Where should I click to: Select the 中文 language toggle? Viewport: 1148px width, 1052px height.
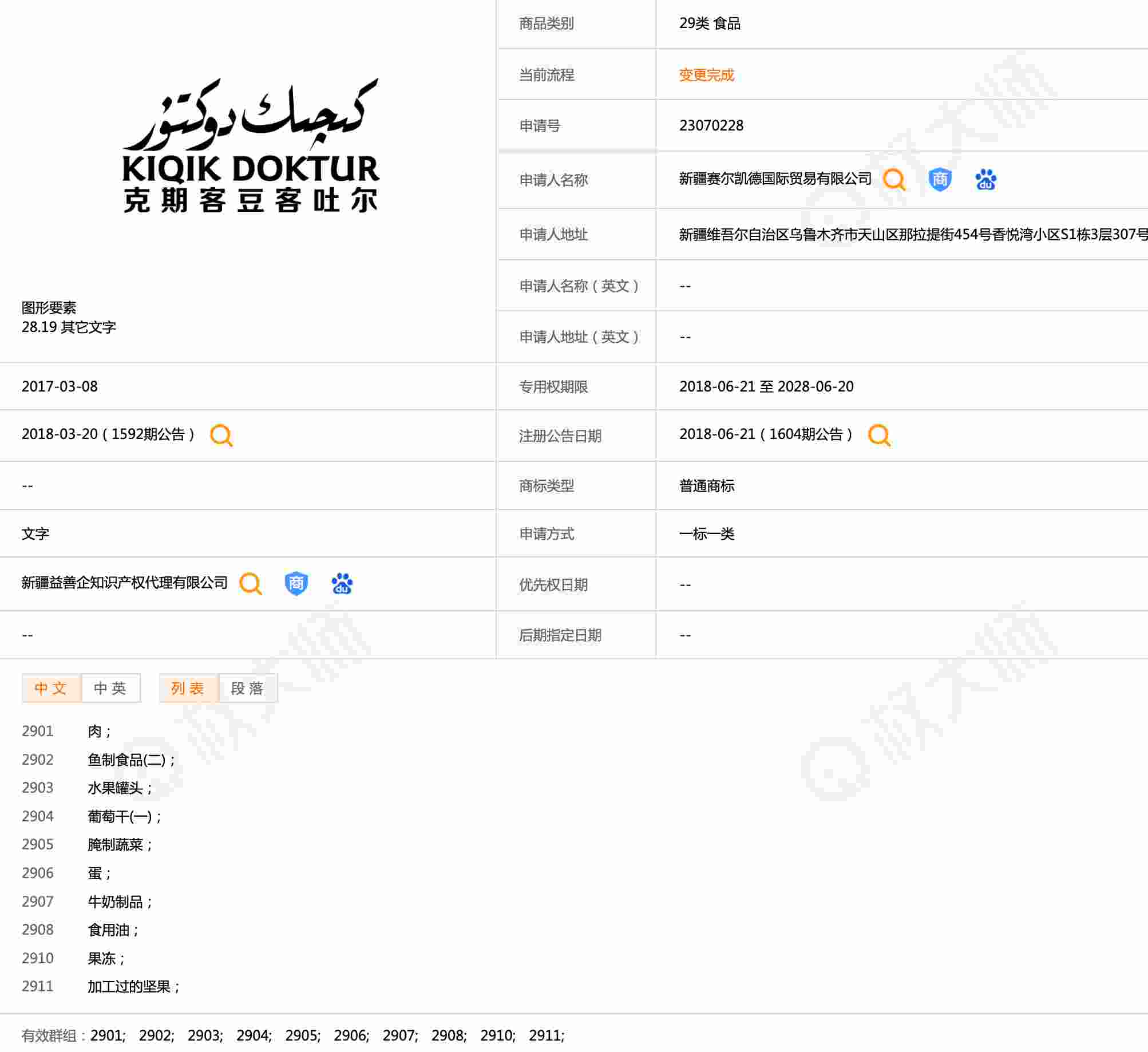coord(51,688)
